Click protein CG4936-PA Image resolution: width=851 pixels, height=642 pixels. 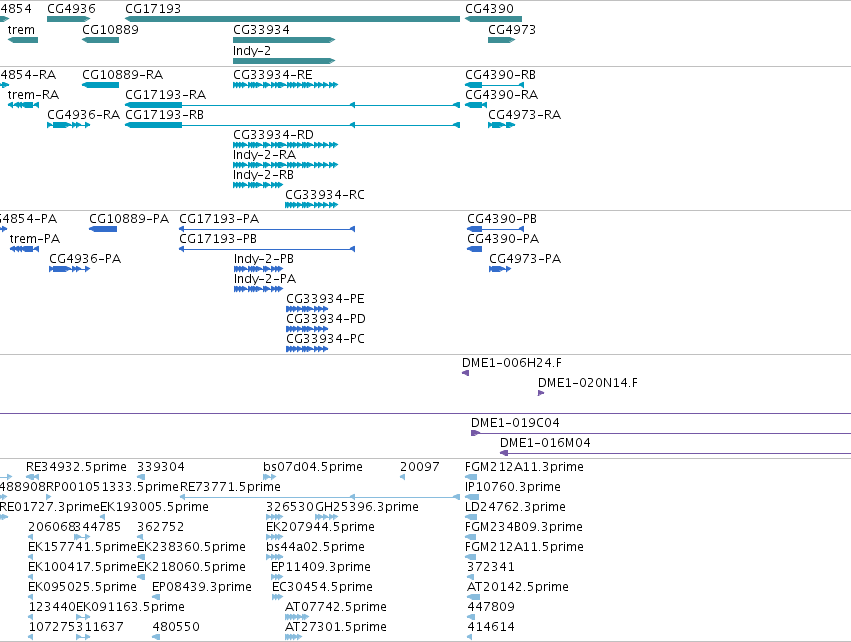pos(69,269)
